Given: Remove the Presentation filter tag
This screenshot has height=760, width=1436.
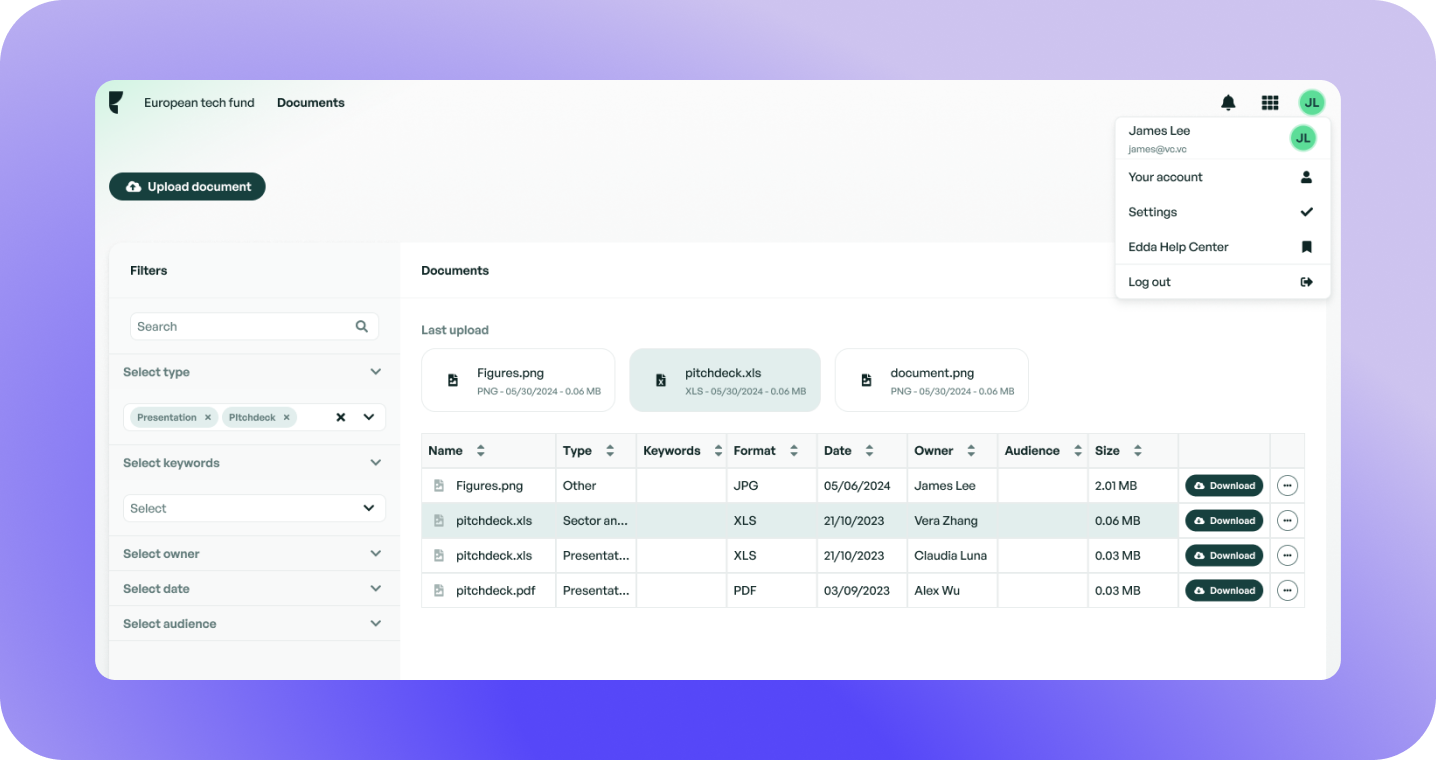Looking at the screenshot, I should point(208,417).
